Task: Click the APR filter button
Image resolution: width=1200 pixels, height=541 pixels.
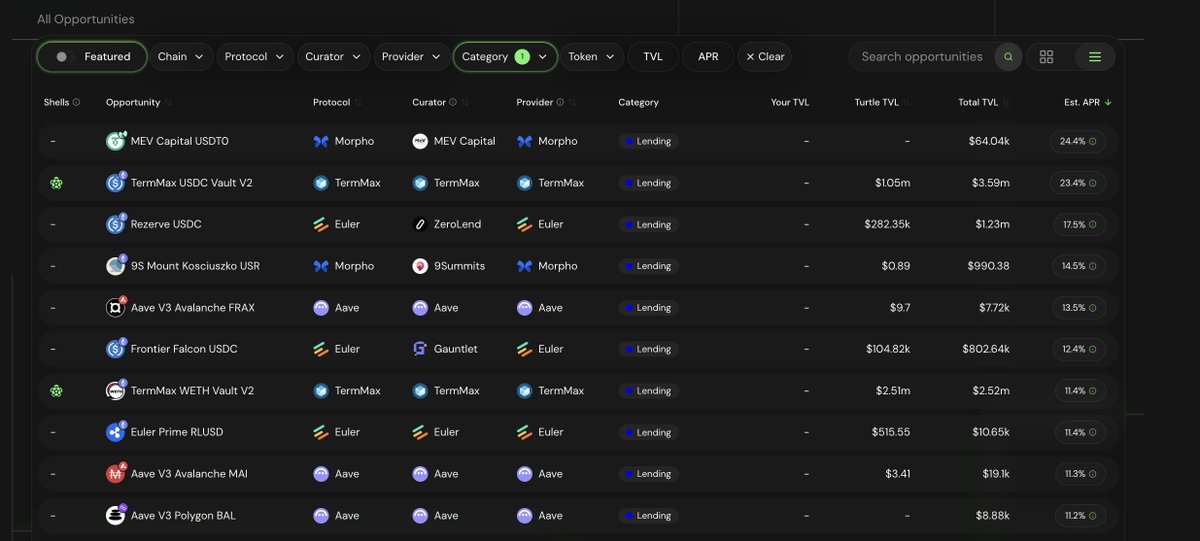Action: click(x=708, y=57)
